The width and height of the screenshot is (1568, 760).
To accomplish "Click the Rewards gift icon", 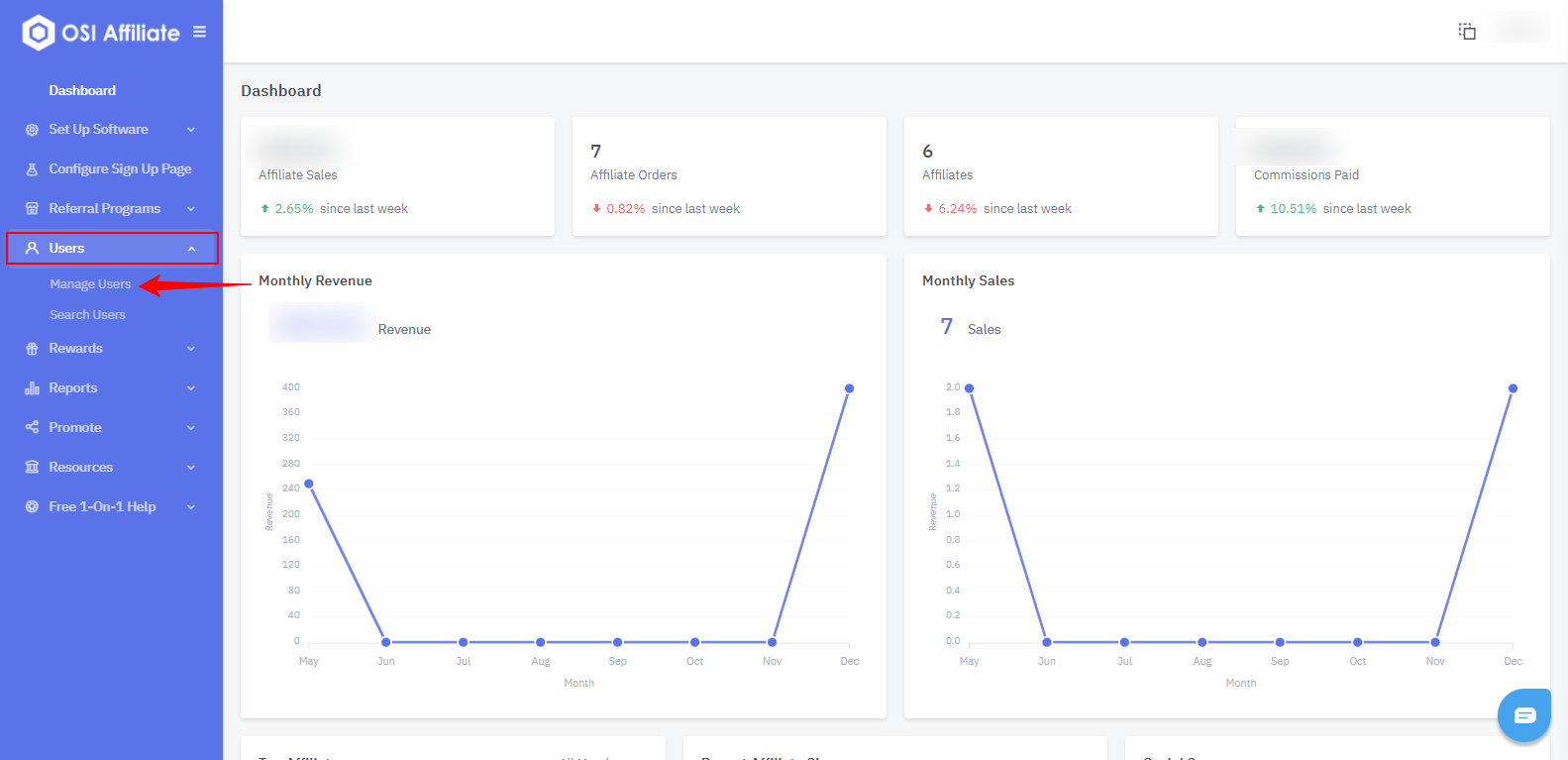I will (x=32, y=349).
